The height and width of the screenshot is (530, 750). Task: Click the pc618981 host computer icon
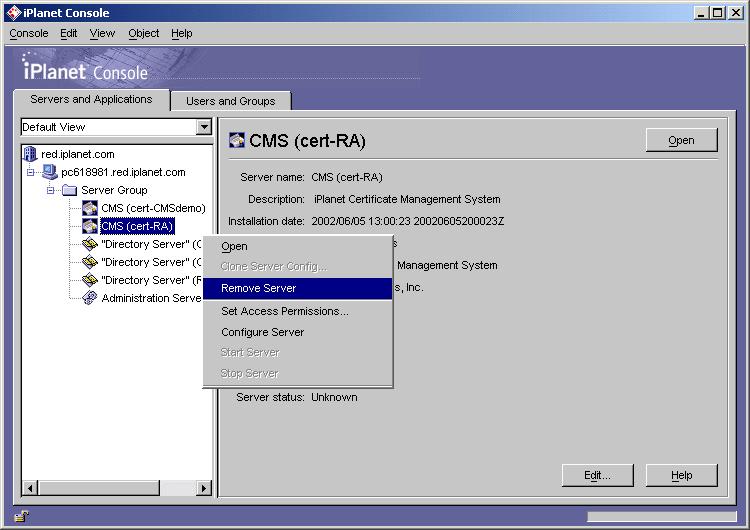tap(49, 172)
